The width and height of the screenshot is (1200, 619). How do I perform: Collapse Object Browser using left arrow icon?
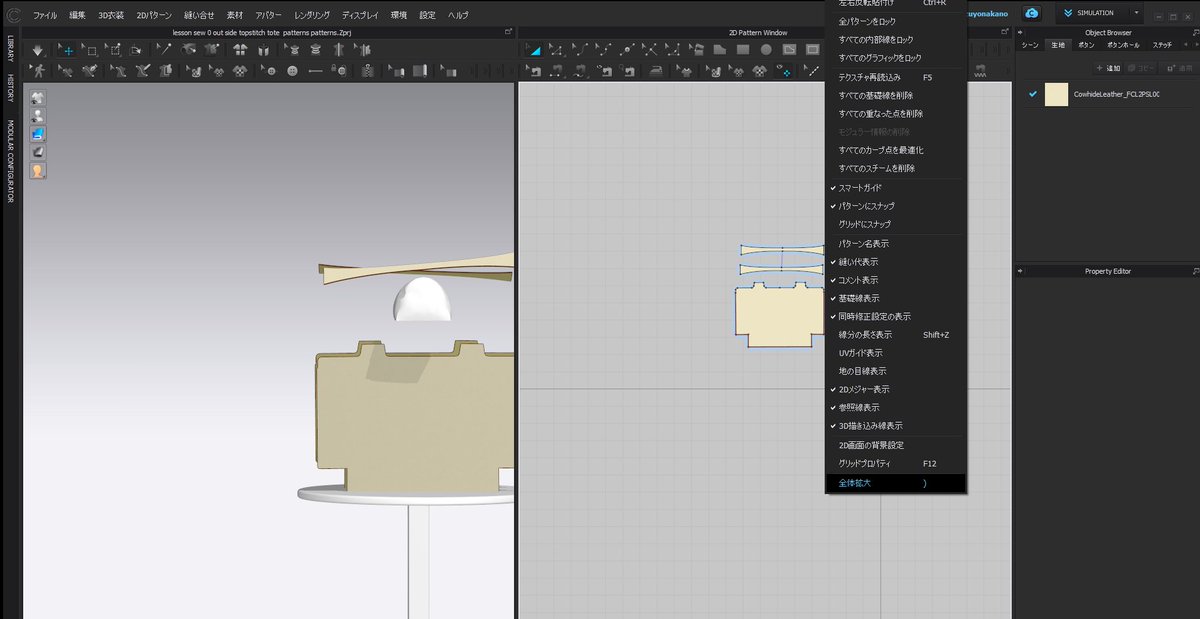tap(1022, 32)
